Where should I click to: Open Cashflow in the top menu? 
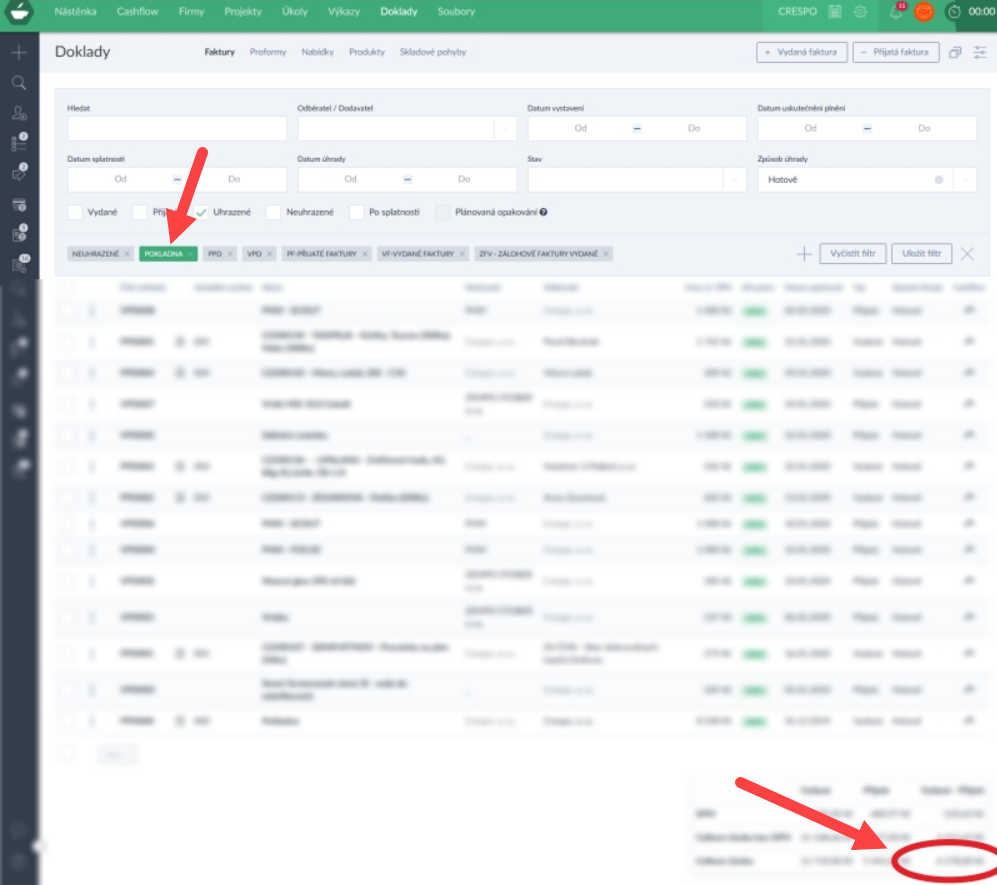[x=135, y=12]
